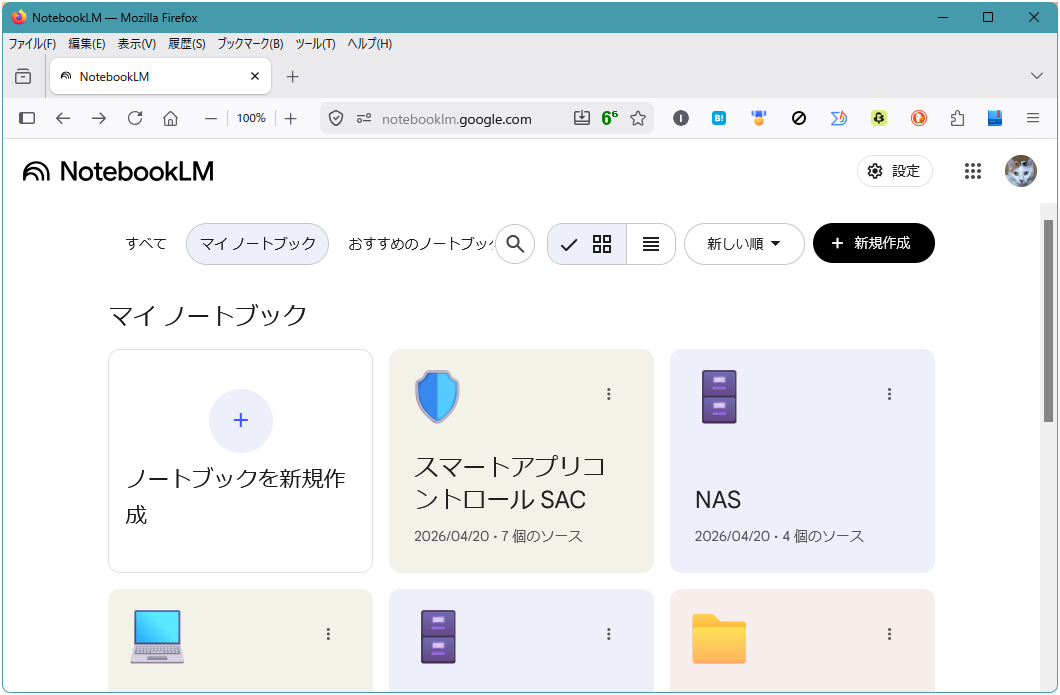The image size is (1060, 695).
Task: Open the ヘルプ(H) menu
Action: pyautogui.click(x=369, y=43)
